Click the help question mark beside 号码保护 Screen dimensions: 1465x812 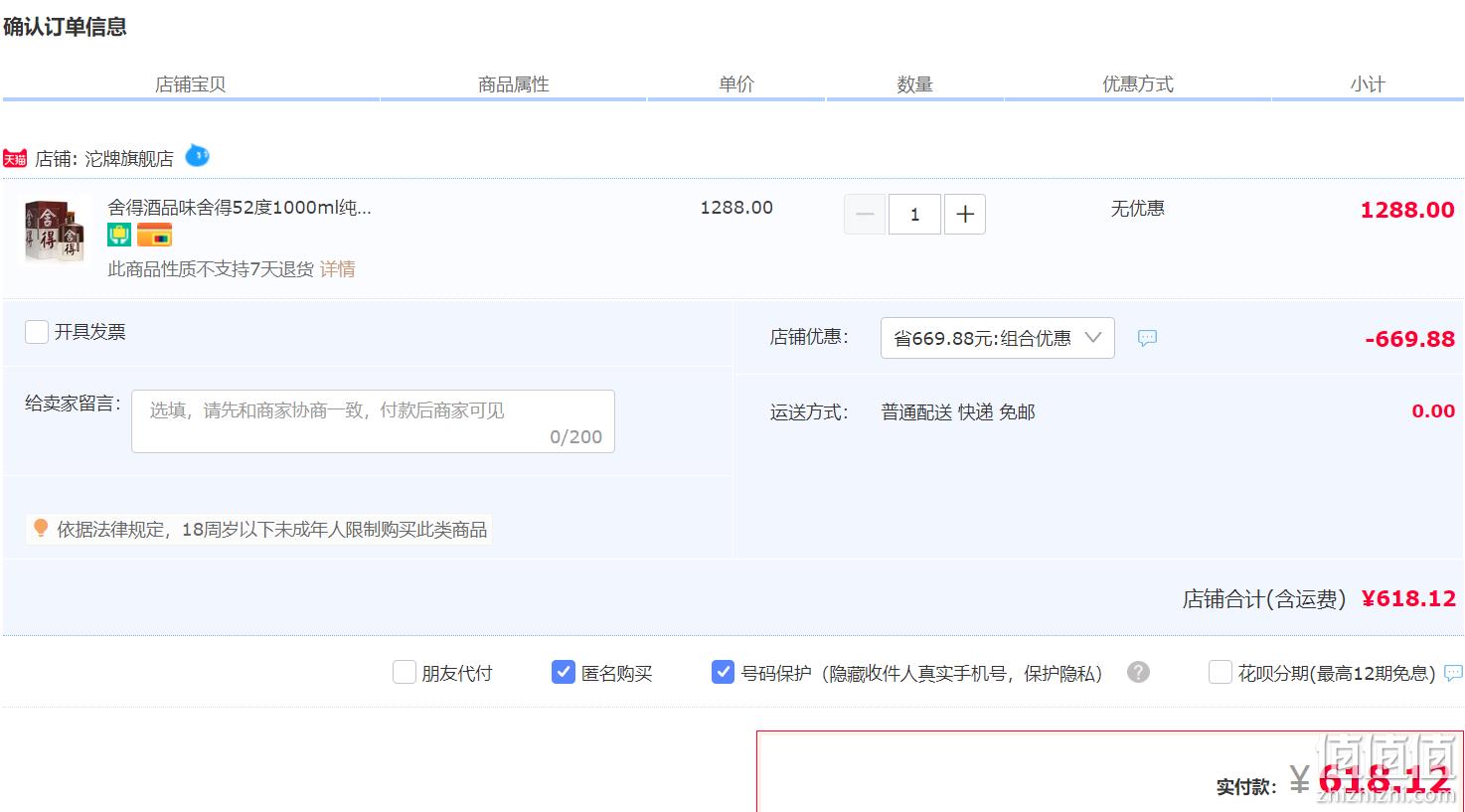[1138, 673]
